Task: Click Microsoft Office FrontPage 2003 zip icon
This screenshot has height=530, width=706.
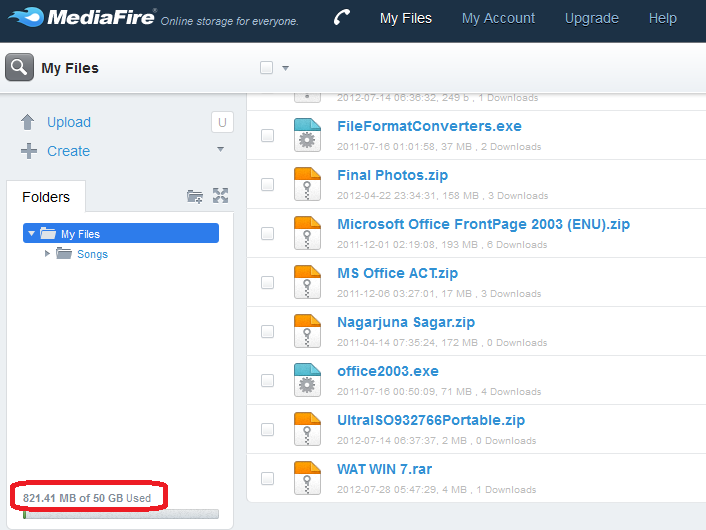Action: point(308,233)
